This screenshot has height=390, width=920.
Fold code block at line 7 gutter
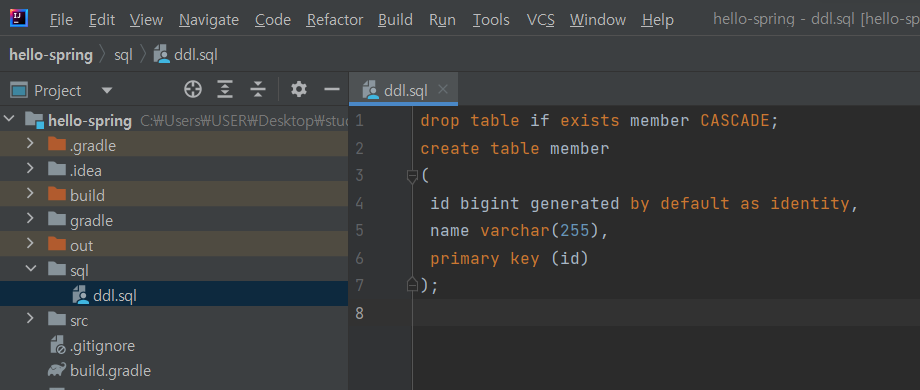tap(412, 285)
